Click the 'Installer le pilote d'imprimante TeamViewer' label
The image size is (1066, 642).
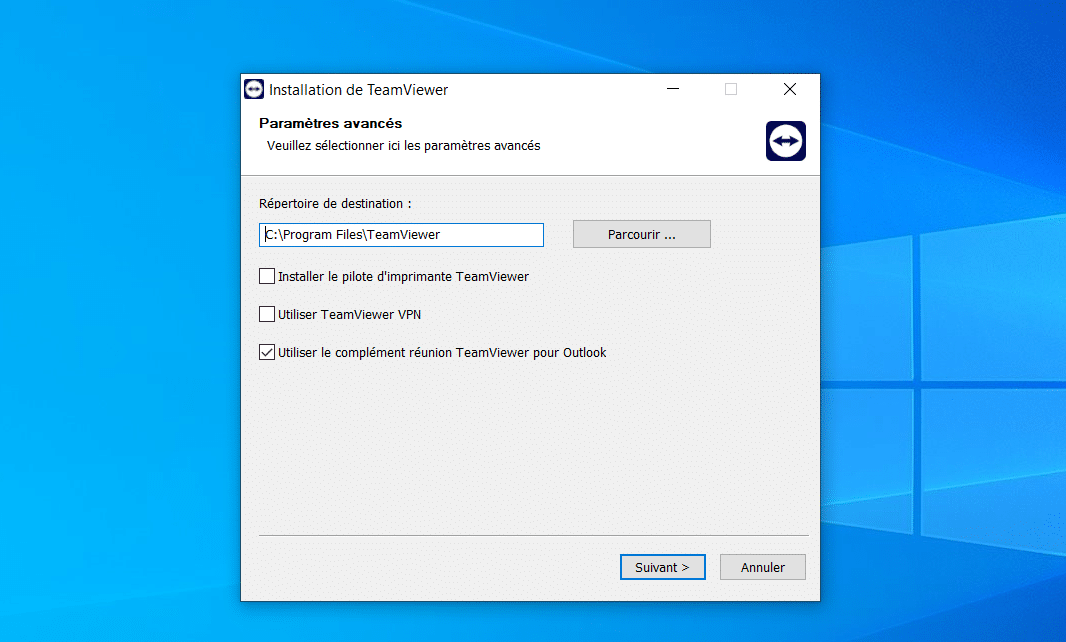tap(403, 276)
